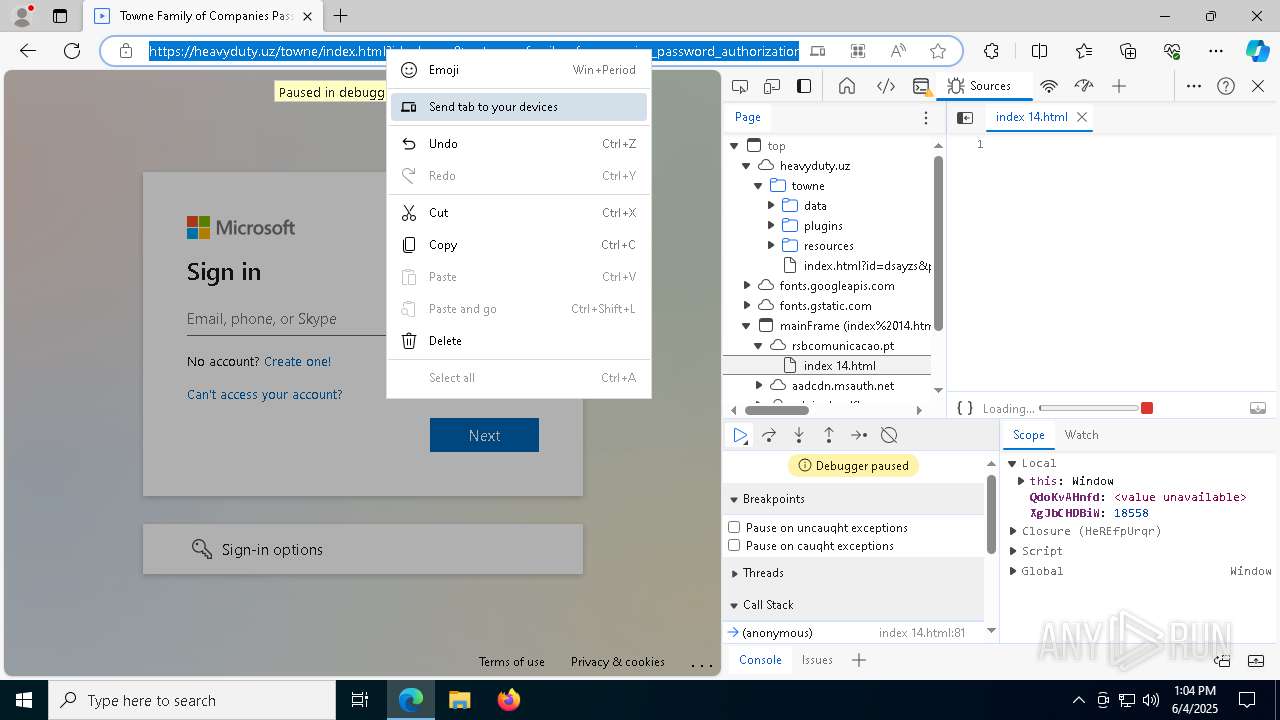Select the Page navigator tab
Screen dimensions: 1280x720
coord(748,117)
